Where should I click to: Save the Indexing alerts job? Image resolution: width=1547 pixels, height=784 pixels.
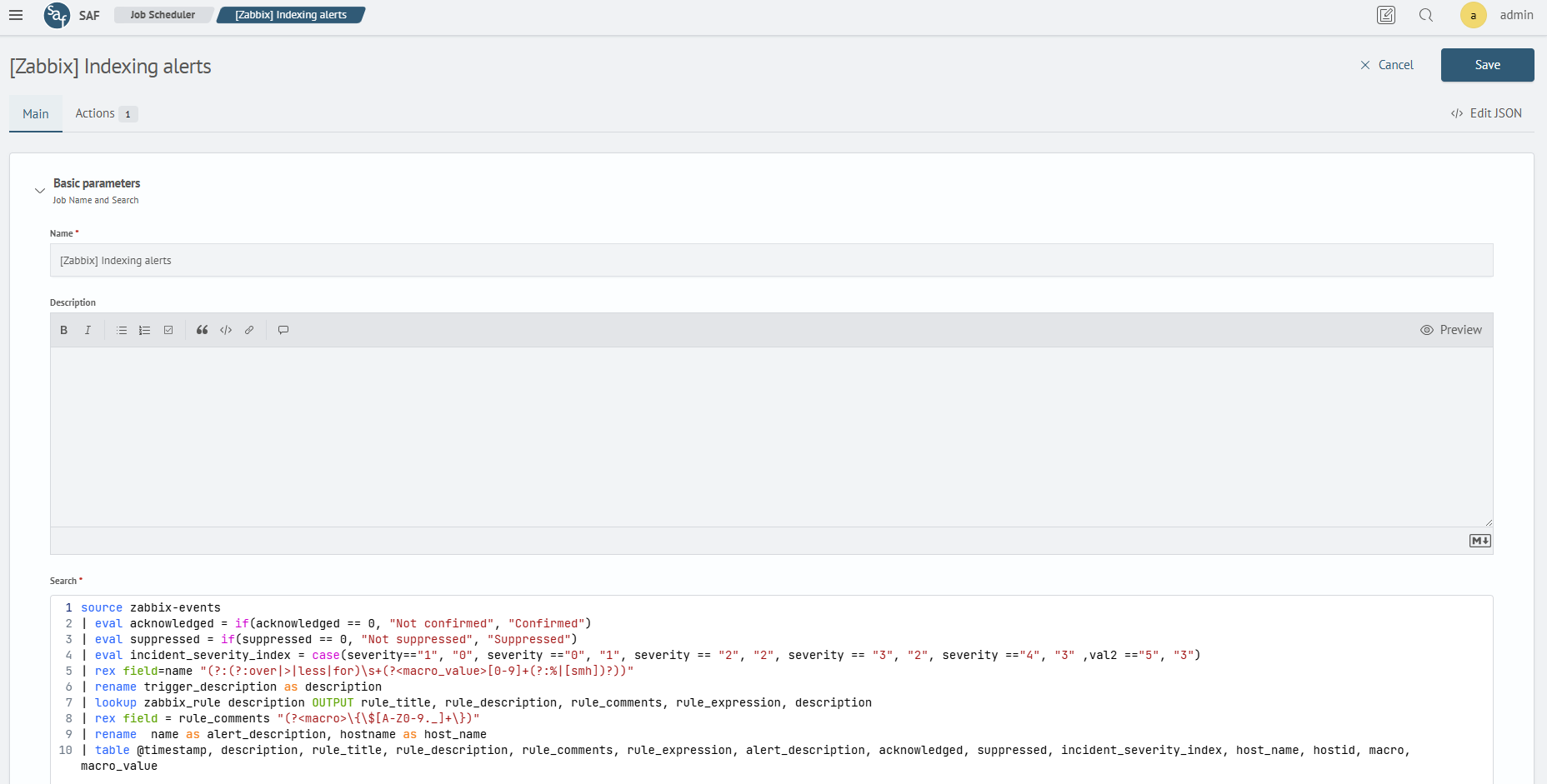pyautogui.click(x=1487, y=65)
